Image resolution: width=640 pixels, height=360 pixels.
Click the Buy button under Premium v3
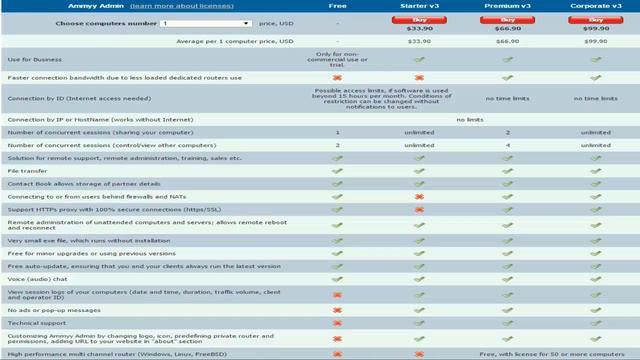coord(507,20)
